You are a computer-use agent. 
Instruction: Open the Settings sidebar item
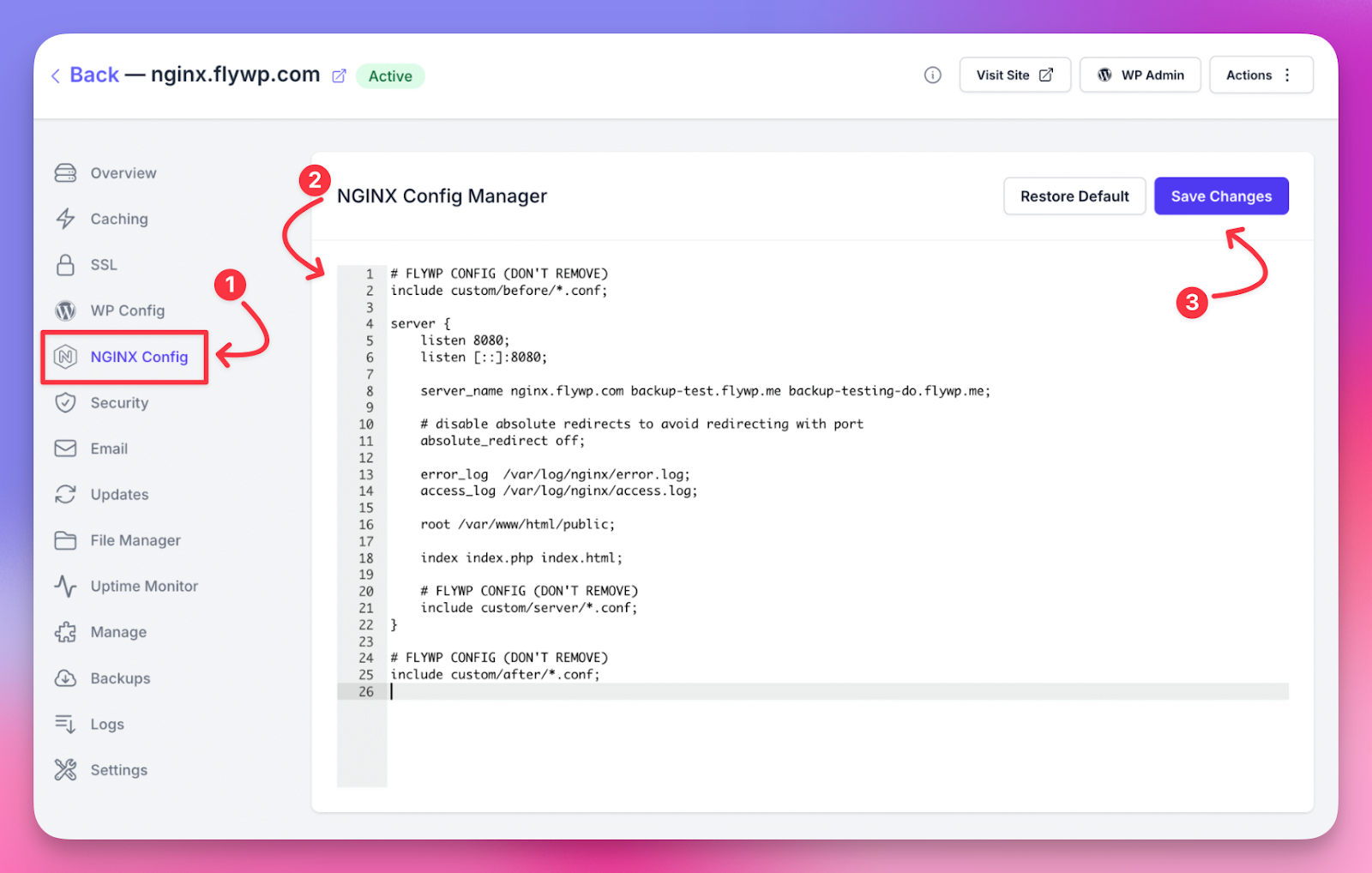(119, 770)
